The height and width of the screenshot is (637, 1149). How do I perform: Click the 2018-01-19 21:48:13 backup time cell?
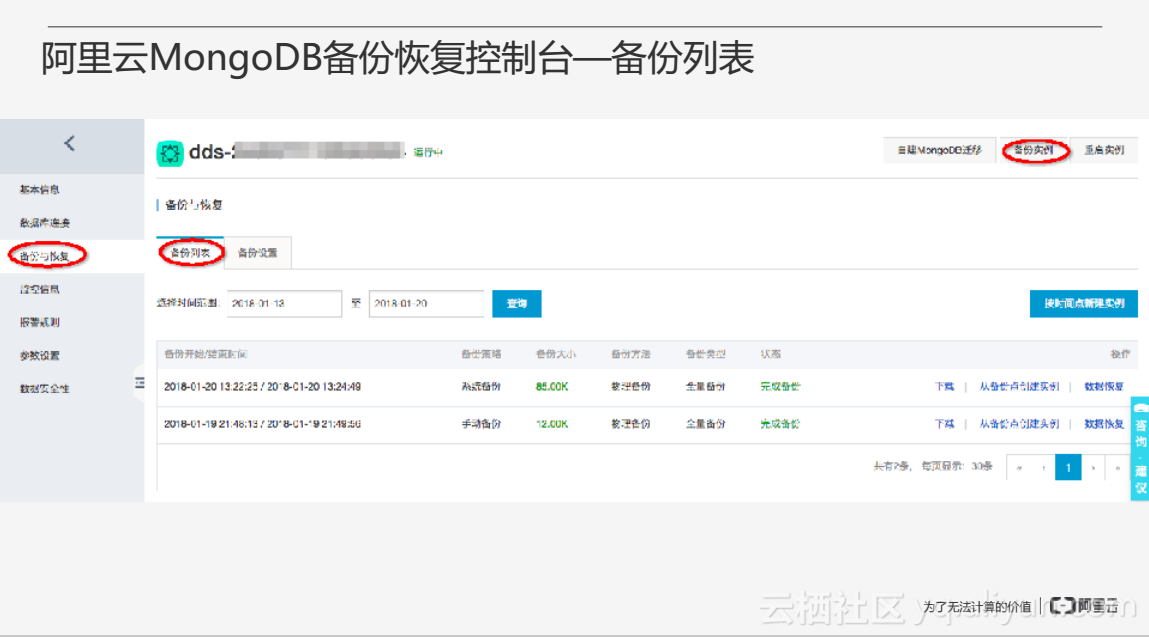[x=262, y=424]
